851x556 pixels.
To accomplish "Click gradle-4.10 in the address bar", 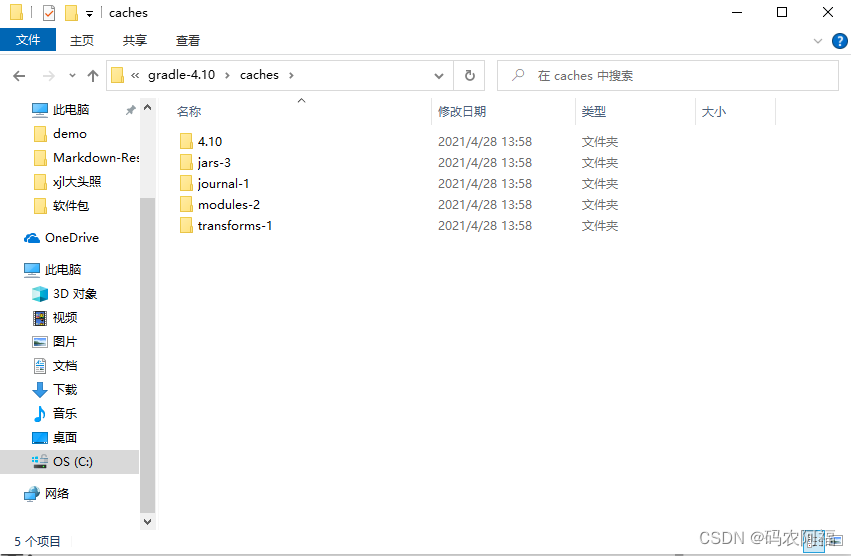I will (x=181, y=75).
